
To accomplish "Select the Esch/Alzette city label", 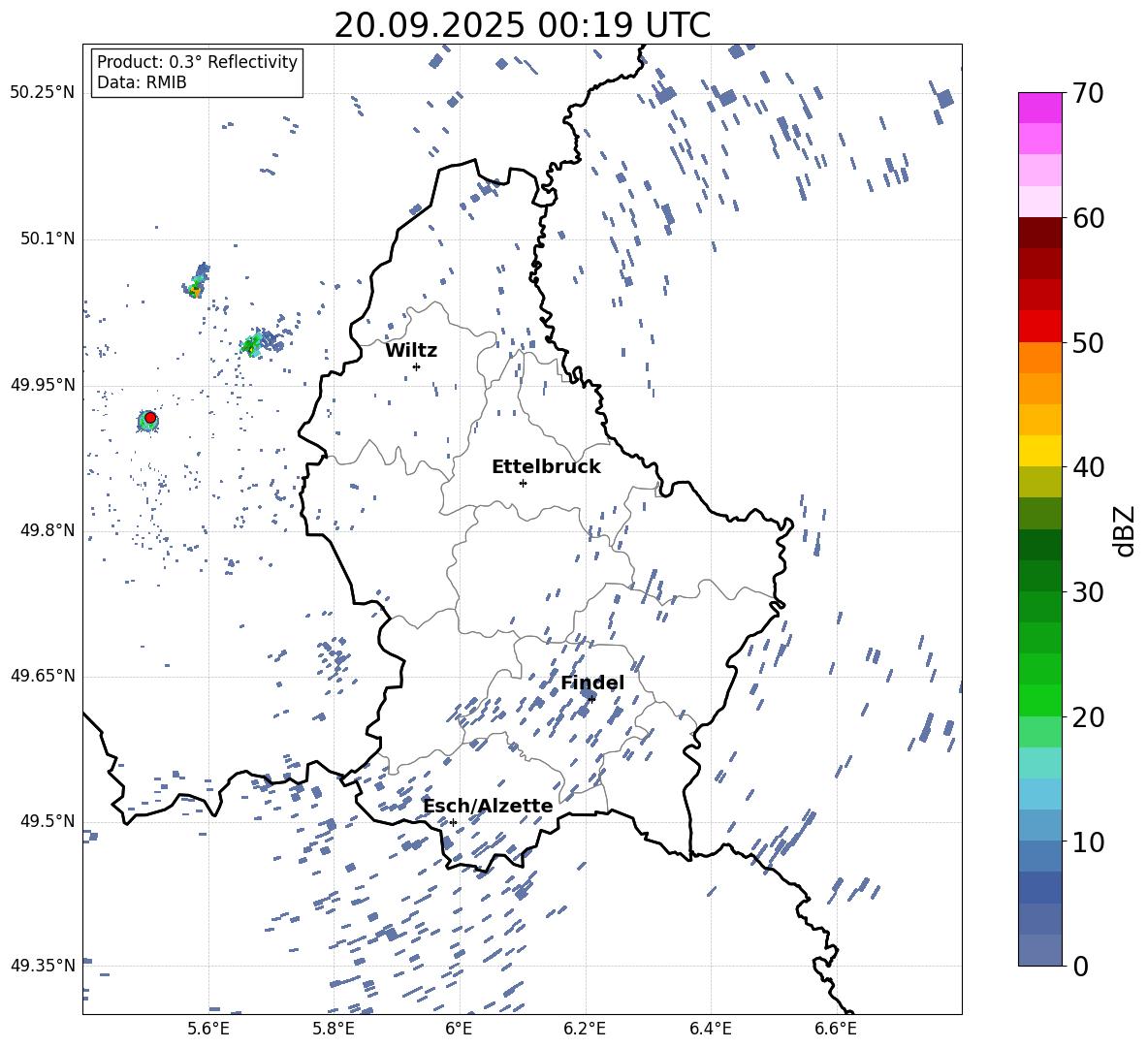I will coord(489,807).
